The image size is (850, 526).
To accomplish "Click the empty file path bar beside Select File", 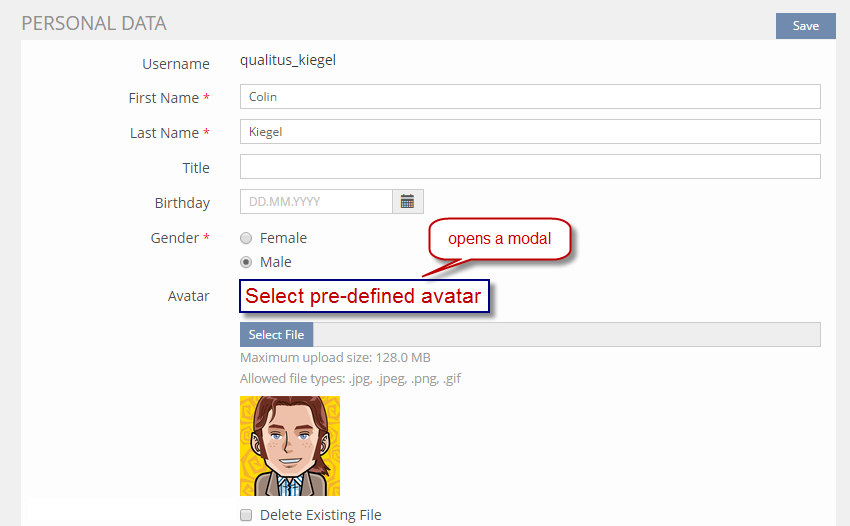I will click(x=567, y=335).
